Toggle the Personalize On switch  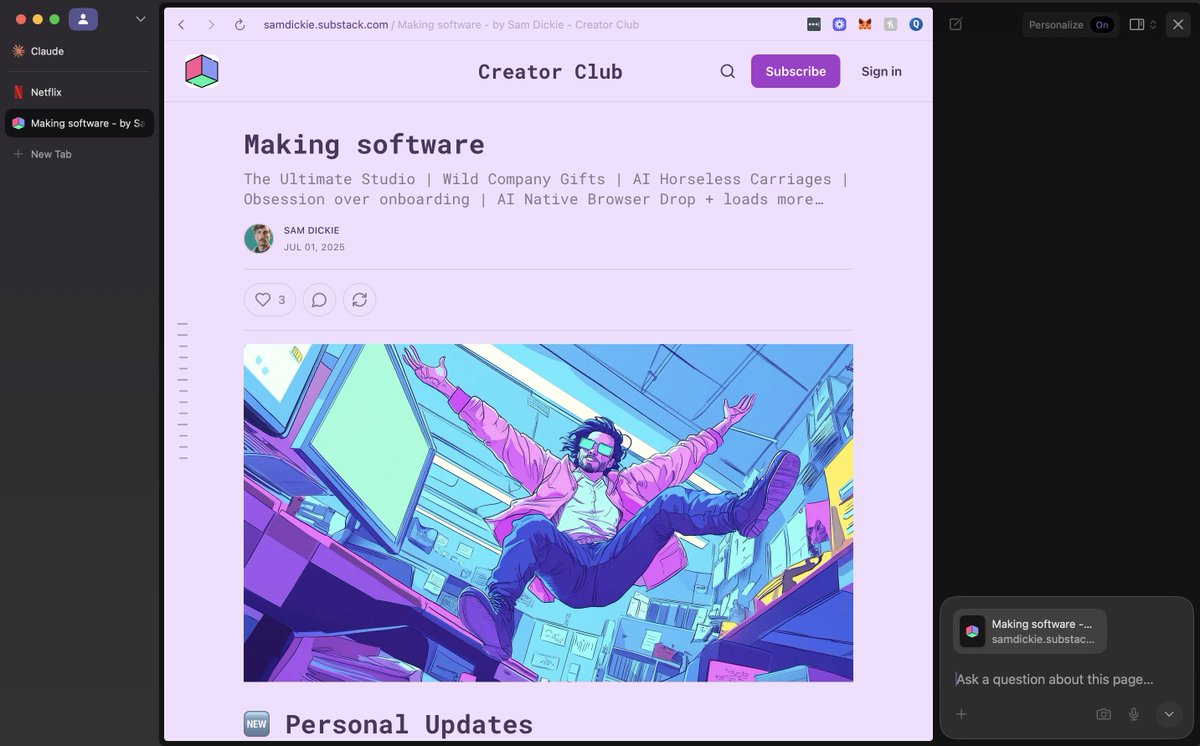[x=1102, y=24]
